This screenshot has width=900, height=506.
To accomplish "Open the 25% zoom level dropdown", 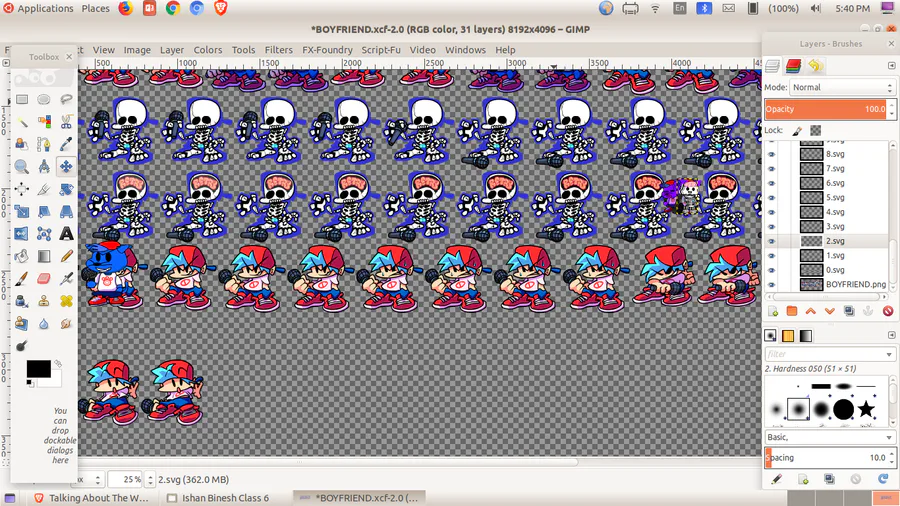I will click(x=150, y=479).
